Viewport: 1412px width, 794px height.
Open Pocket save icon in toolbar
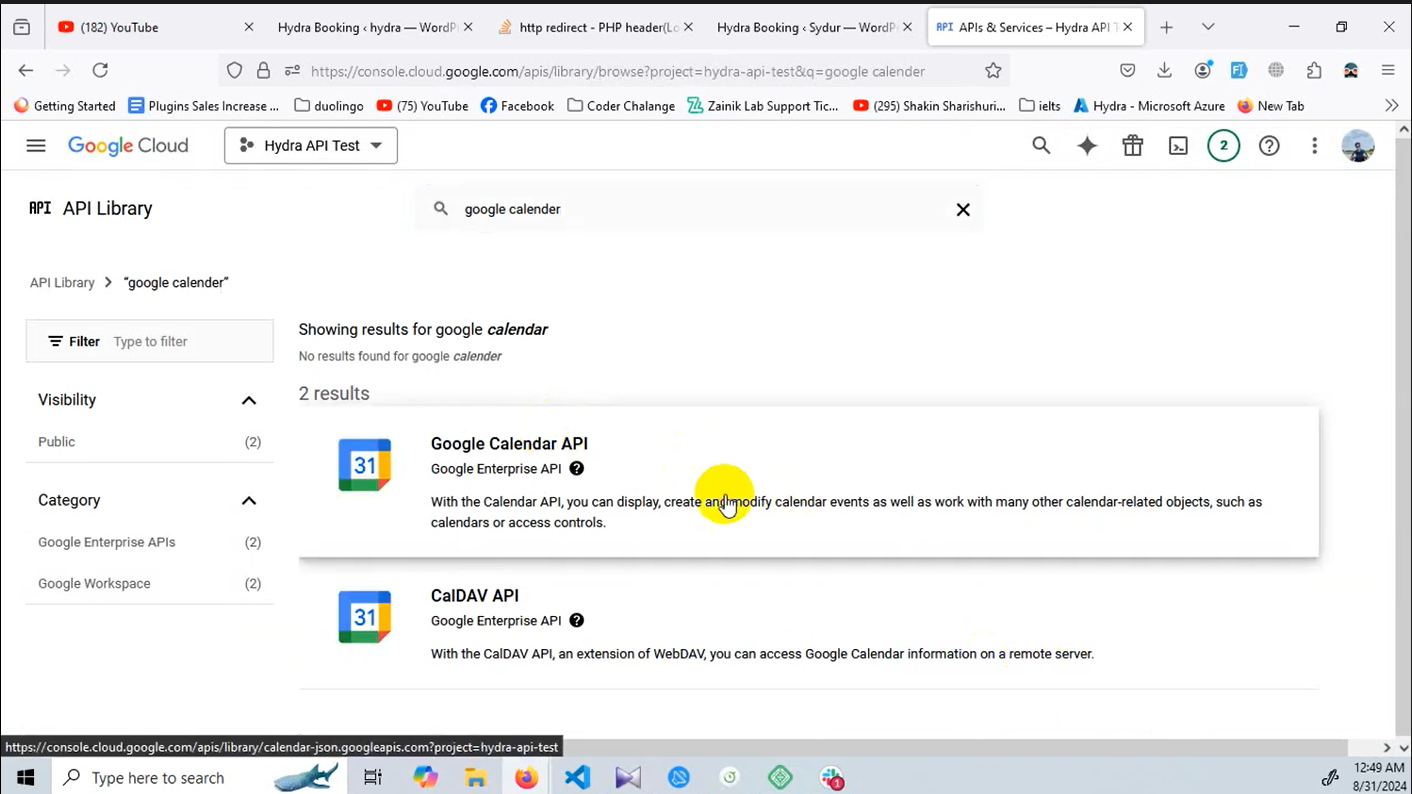1127,70
